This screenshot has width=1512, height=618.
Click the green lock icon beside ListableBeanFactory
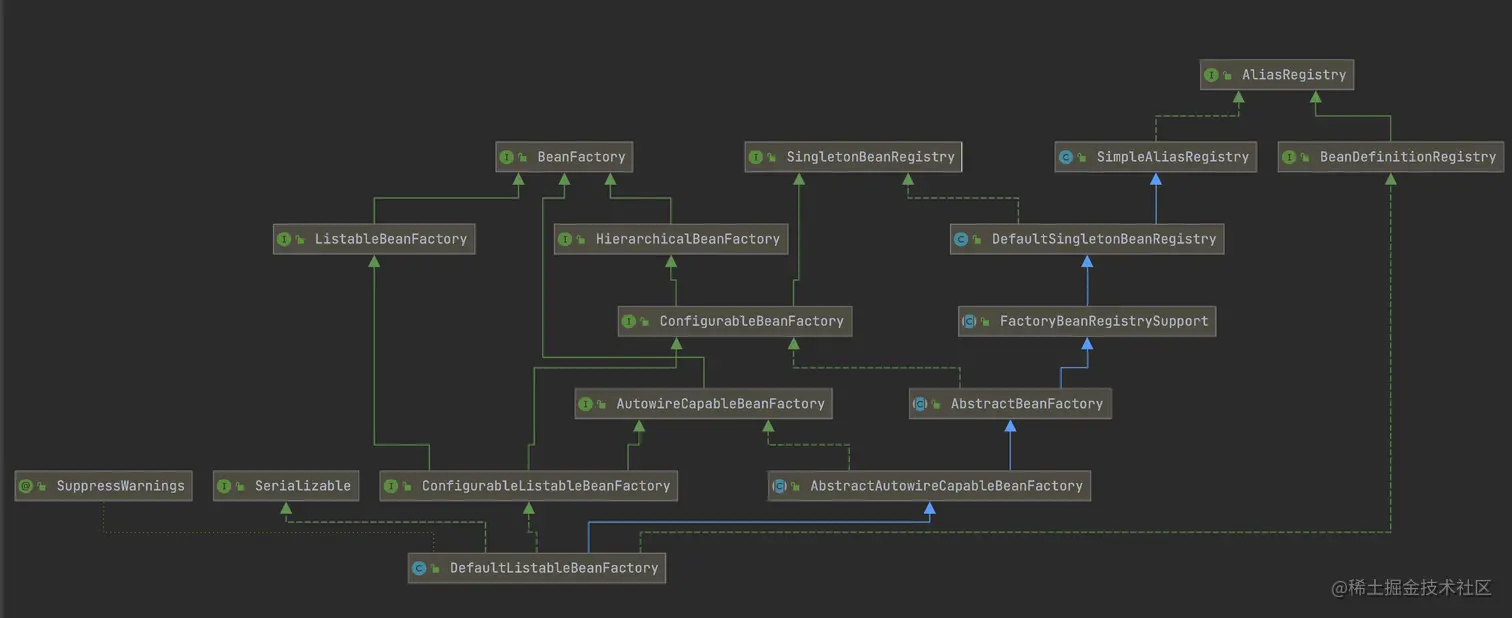[x=301, y=240]
